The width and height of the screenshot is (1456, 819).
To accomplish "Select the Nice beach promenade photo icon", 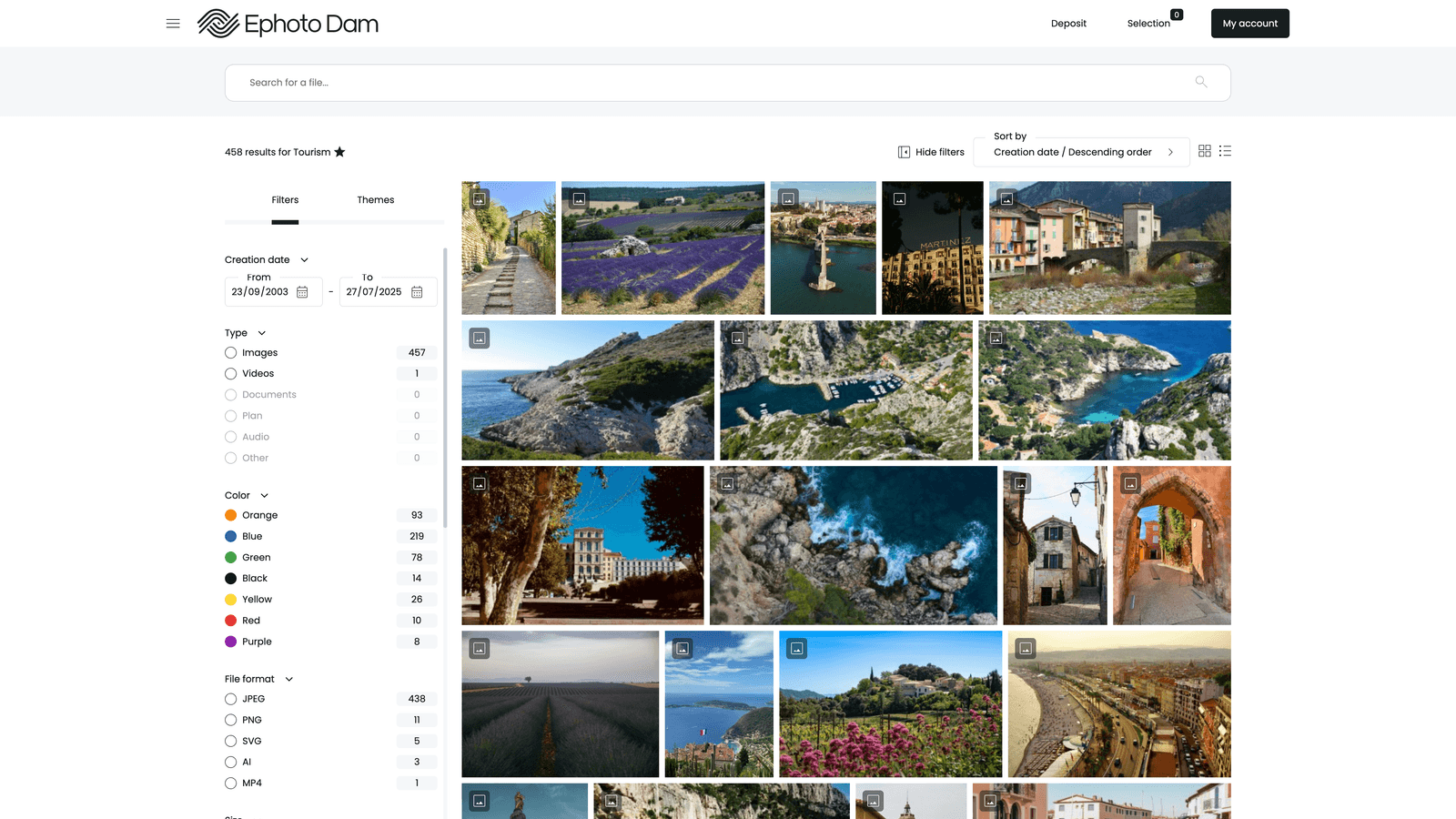I will click(1026, 648).
